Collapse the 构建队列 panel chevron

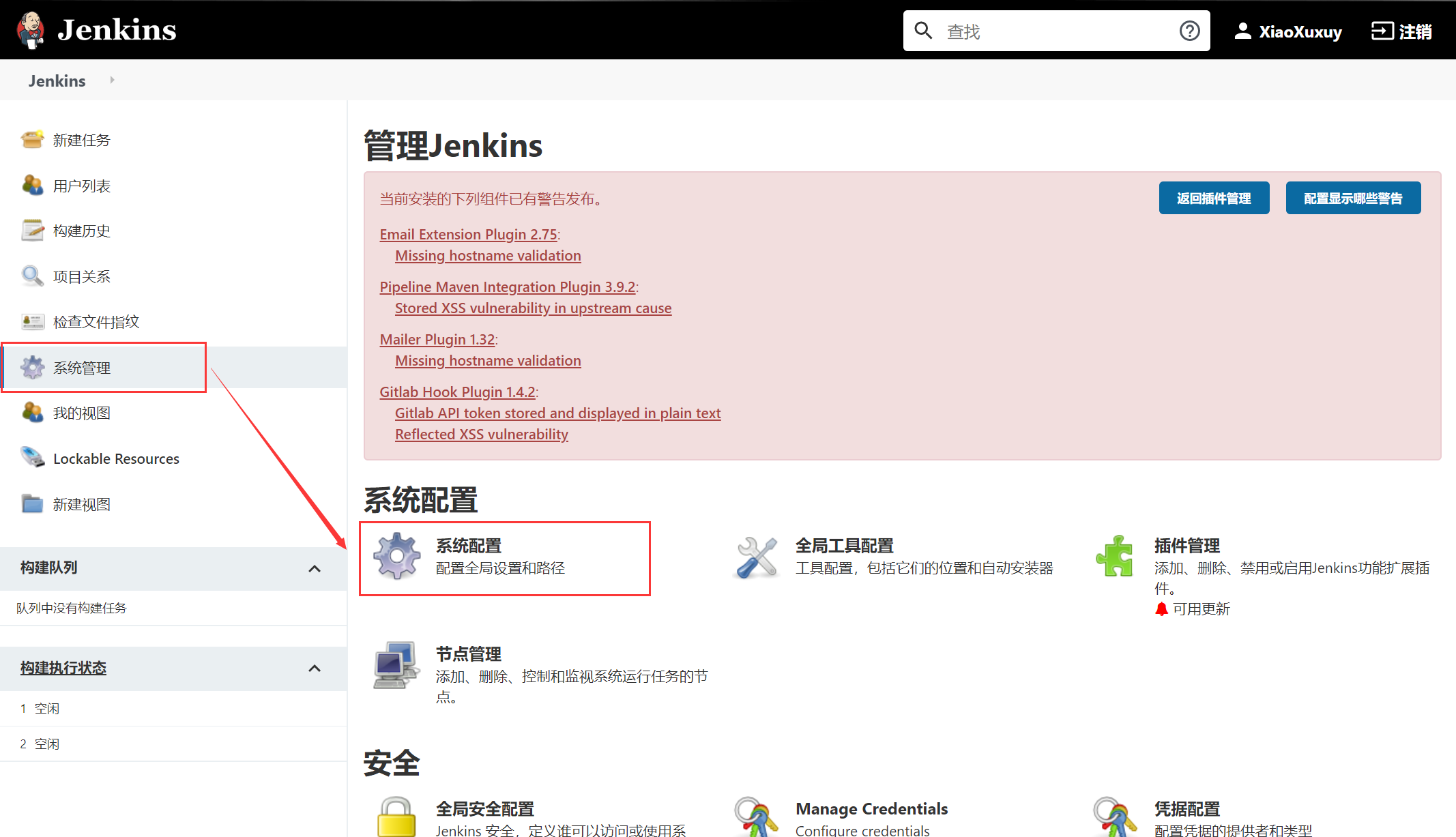(315, 568)
